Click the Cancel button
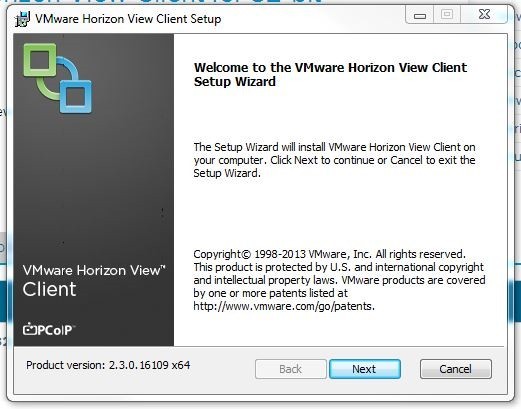Image resolution: width=521 pixels, height=409 pixels. [456, 369]
